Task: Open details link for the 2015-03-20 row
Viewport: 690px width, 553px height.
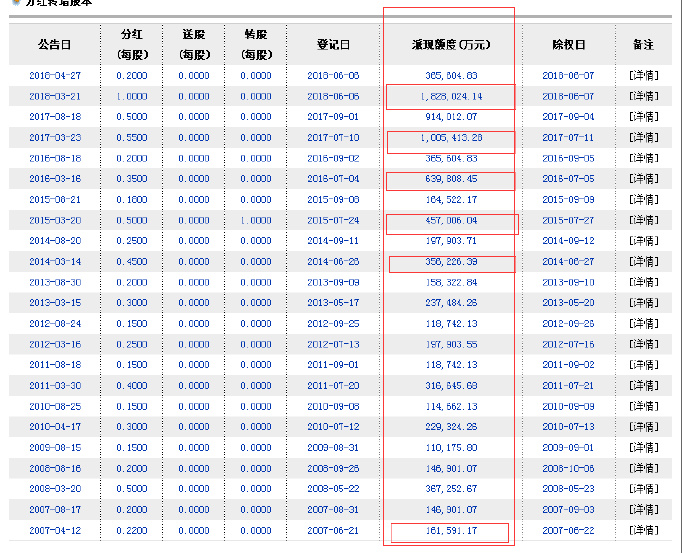Action: pyautogui.click(x=643, y=220)
